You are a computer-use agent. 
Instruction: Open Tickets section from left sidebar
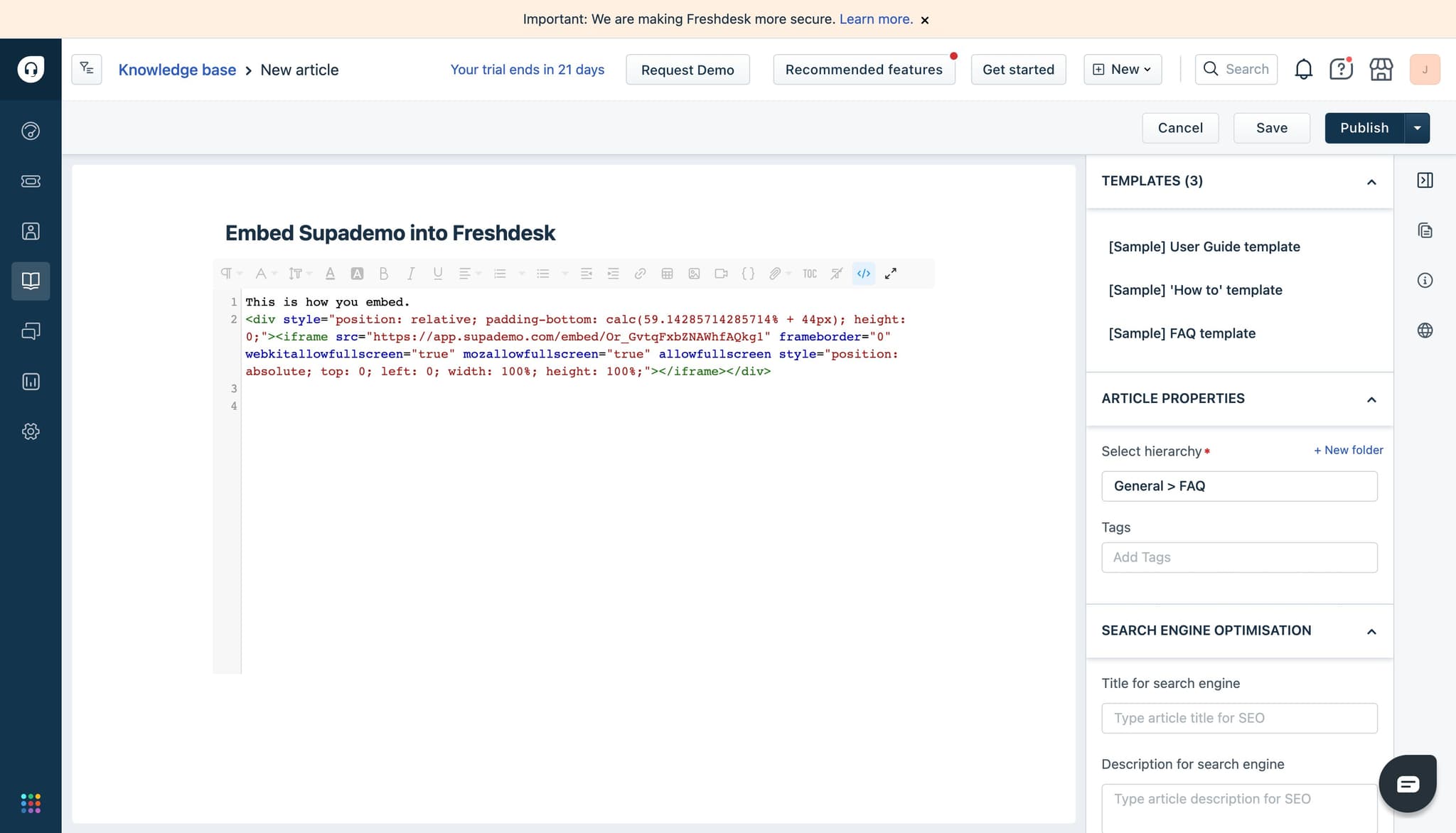(x=31, y=181)
